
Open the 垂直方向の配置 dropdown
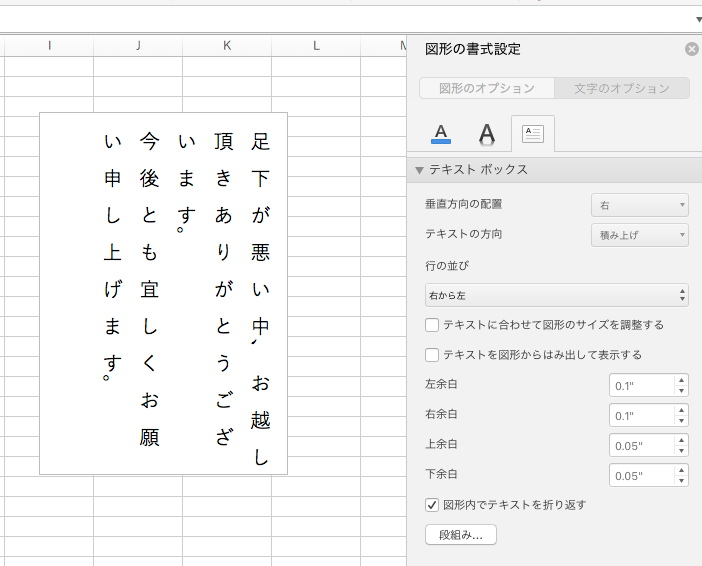coord(640,205)
